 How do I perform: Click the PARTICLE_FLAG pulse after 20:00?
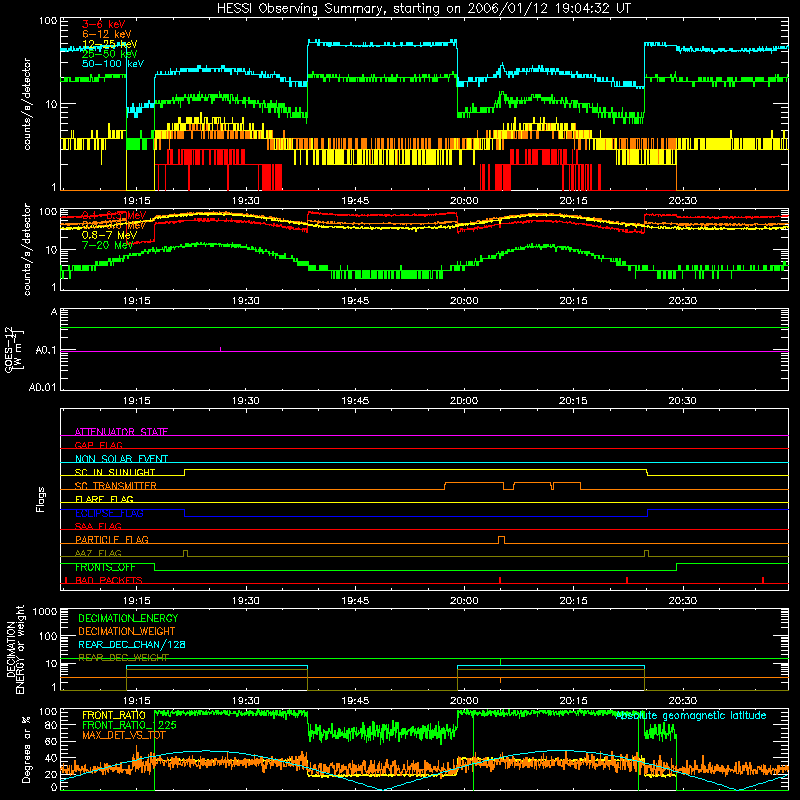tap(502, 540)
